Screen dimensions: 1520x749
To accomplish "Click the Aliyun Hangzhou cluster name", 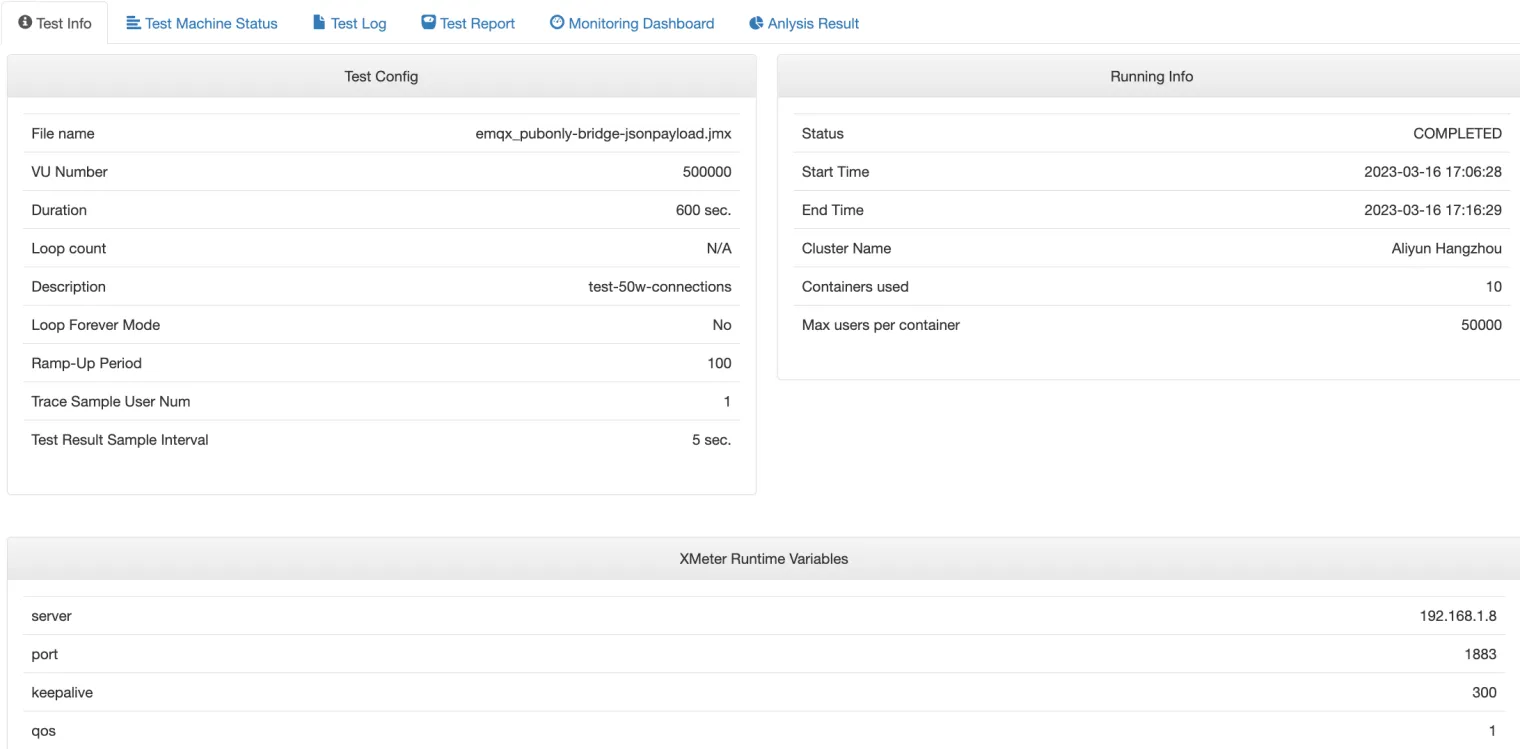I will [1446, 248].
